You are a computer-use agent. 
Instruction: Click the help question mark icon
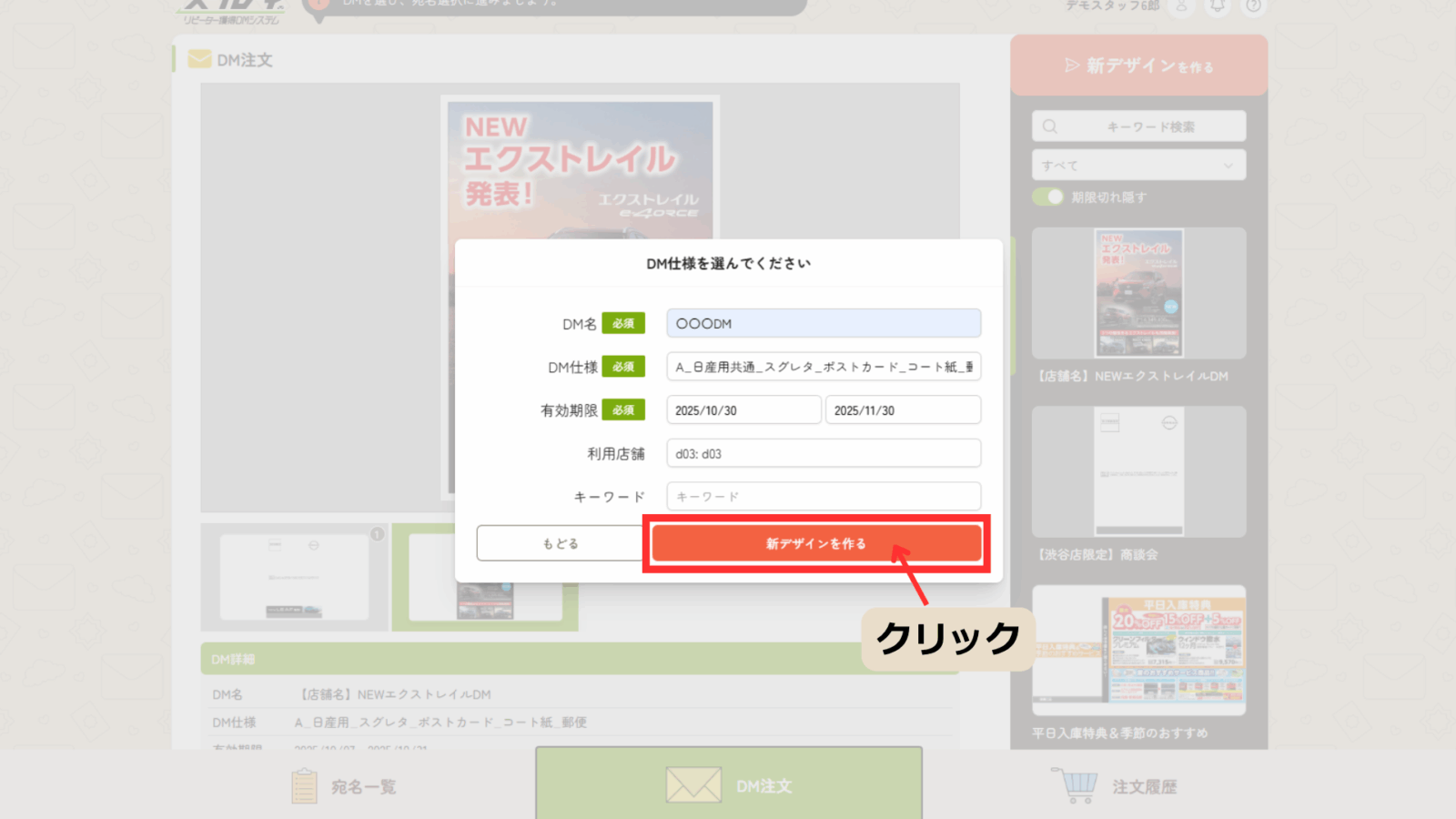click(1253, 6)
